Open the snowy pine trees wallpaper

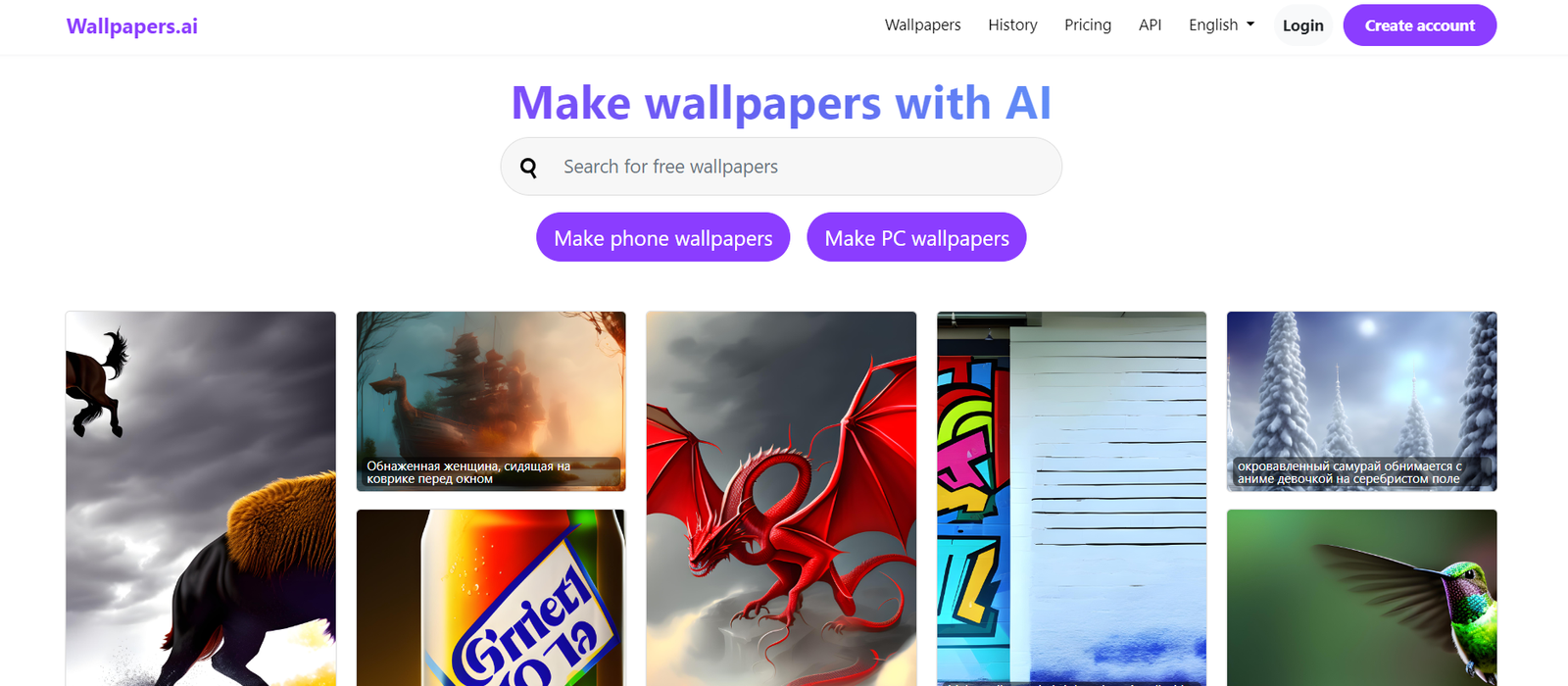pos(1361,401)
